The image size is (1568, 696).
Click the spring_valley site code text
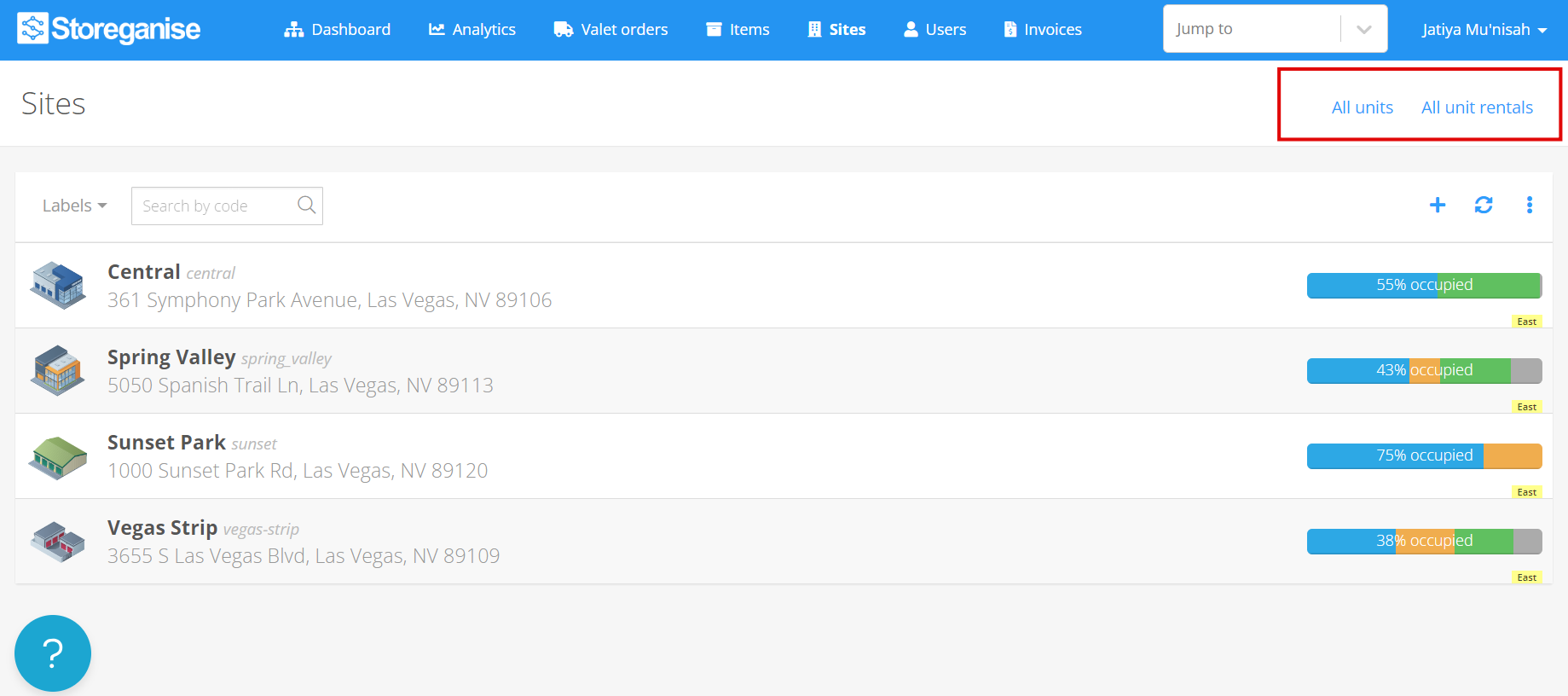click(286, 359)
